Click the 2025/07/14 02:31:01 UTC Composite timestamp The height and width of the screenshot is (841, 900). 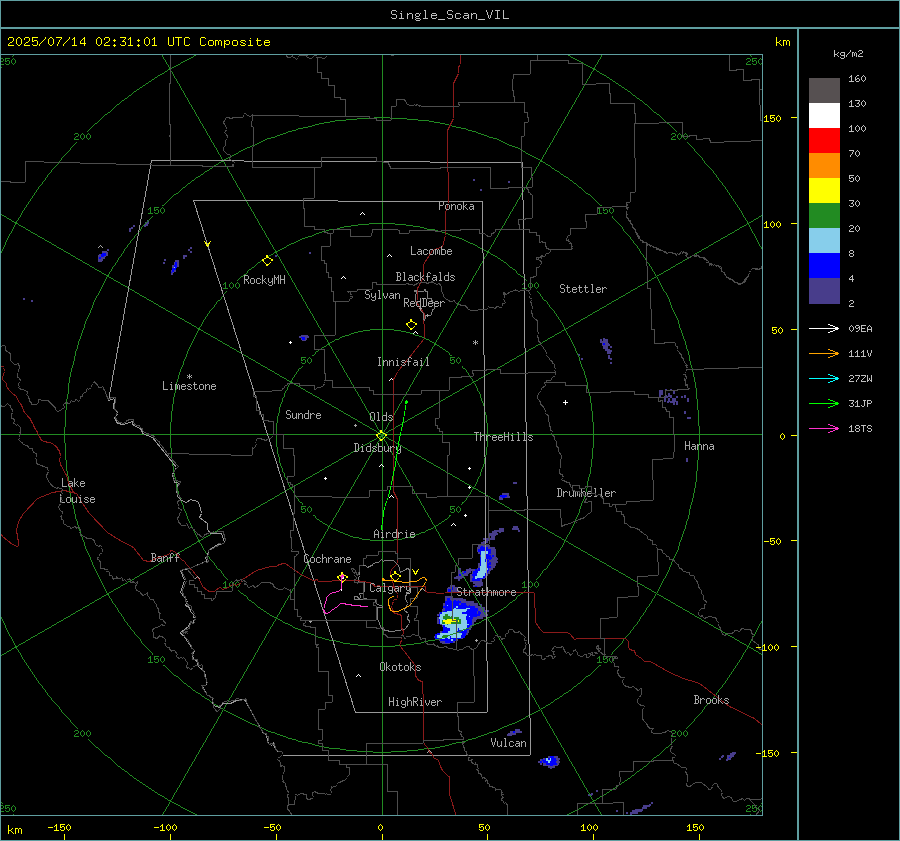[138, 42]
